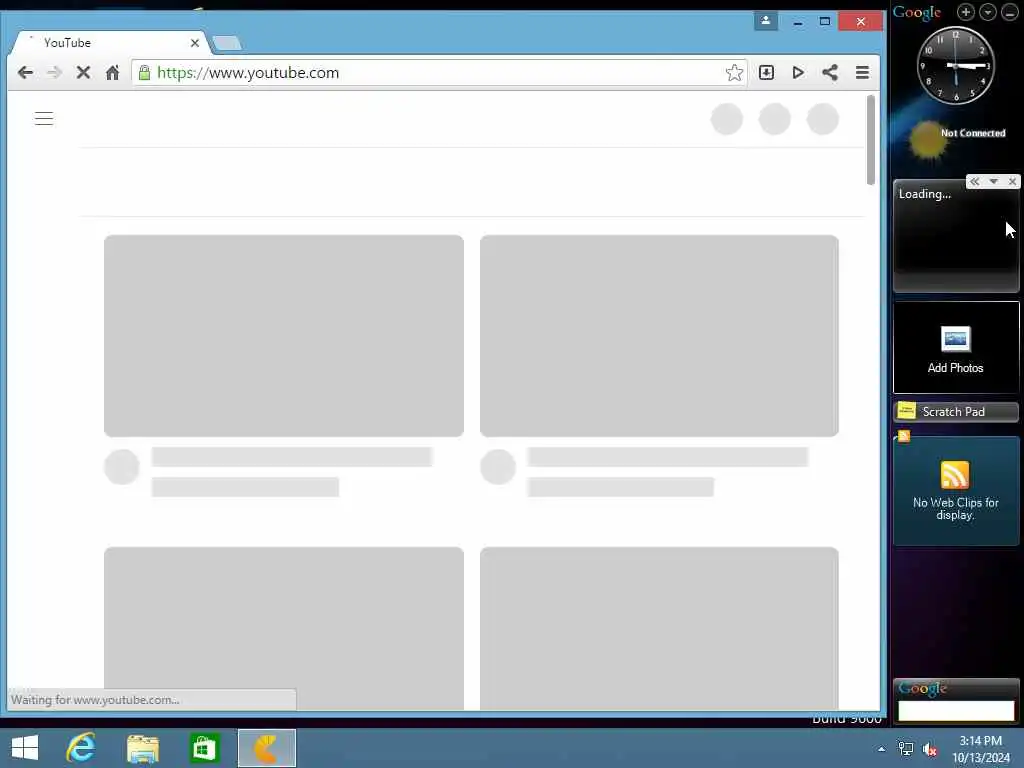Screen dimensions: 1024x768
Task: Show hidden tray icons arrow
Action: [882, 749]
